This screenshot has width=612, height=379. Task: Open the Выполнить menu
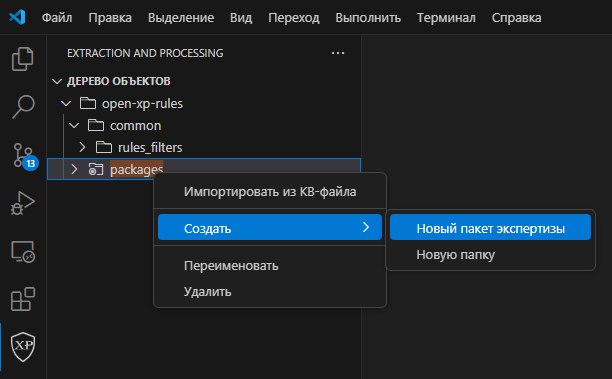click(368, 18)
